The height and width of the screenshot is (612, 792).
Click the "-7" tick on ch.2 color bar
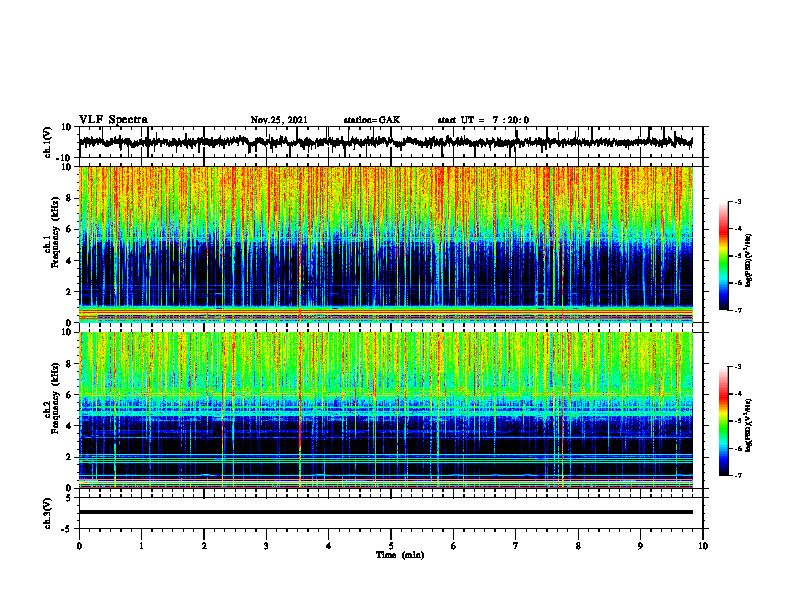pyautogui.click(x=738, y=475)
